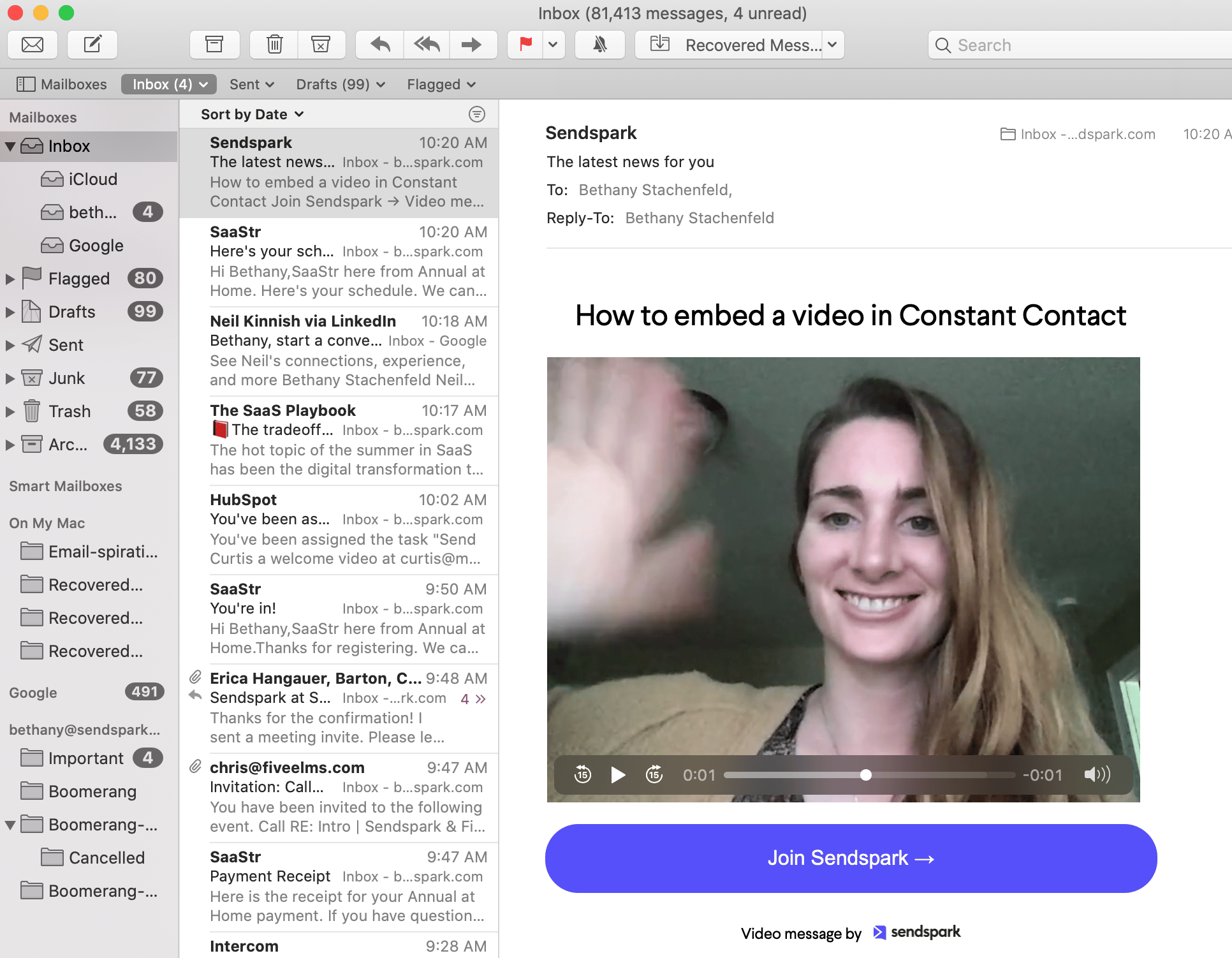Expand the Junk mailbox triangle
Image resolution: width=1232 pixels, height=958 pixels.
10,378
